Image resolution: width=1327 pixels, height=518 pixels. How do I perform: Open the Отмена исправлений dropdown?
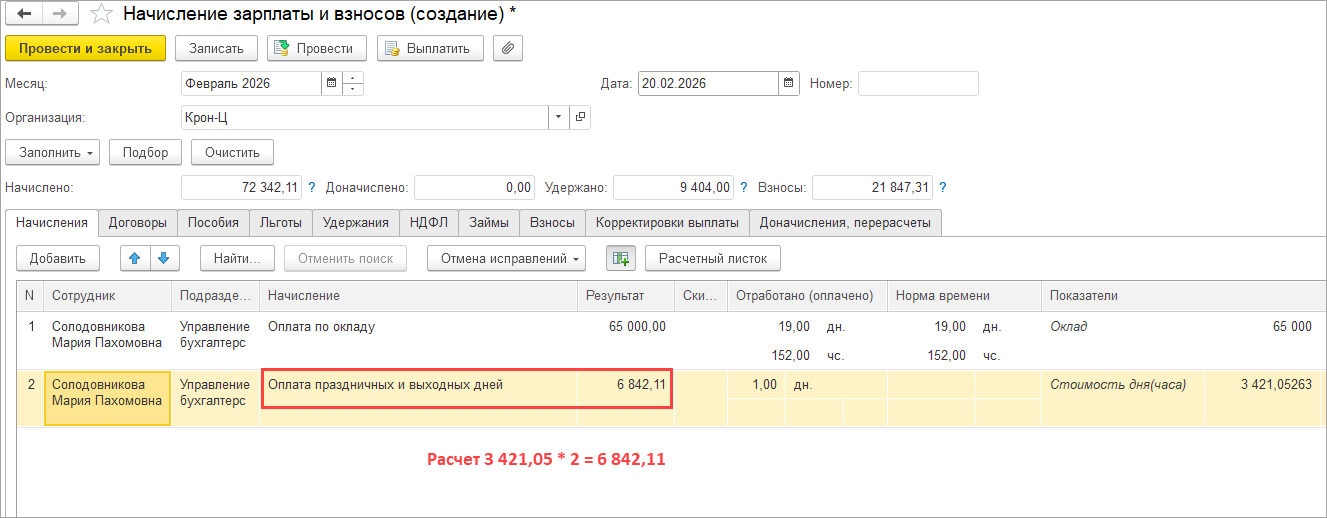point(508,258)
